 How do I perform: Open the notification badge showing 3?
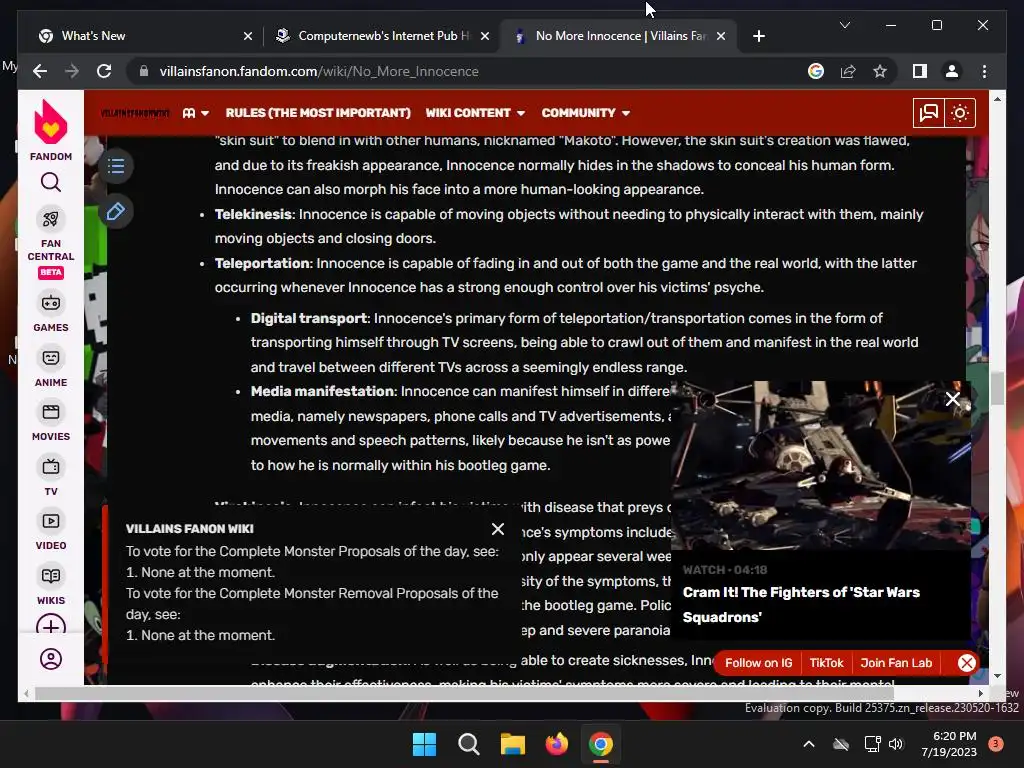(x=996, y=744)
